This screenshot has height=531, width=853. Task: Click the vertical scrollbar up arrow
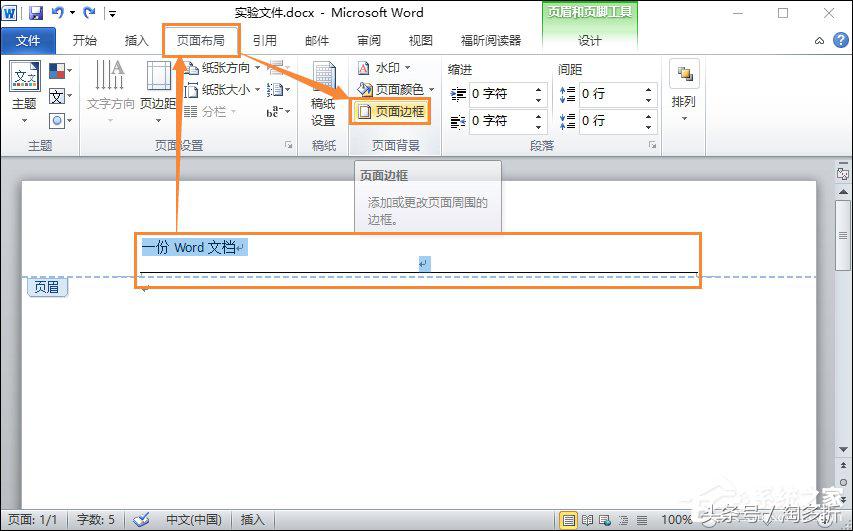click(x=843, y=192)
